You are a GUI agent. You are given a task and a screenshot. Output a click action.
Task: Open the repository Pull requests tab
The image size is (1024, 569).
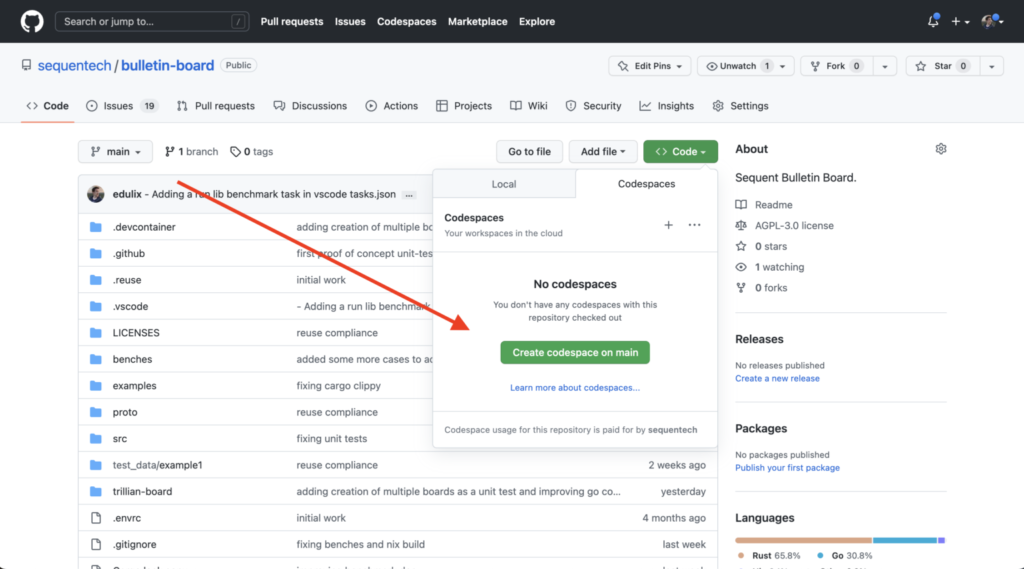(x=216, y=106)
